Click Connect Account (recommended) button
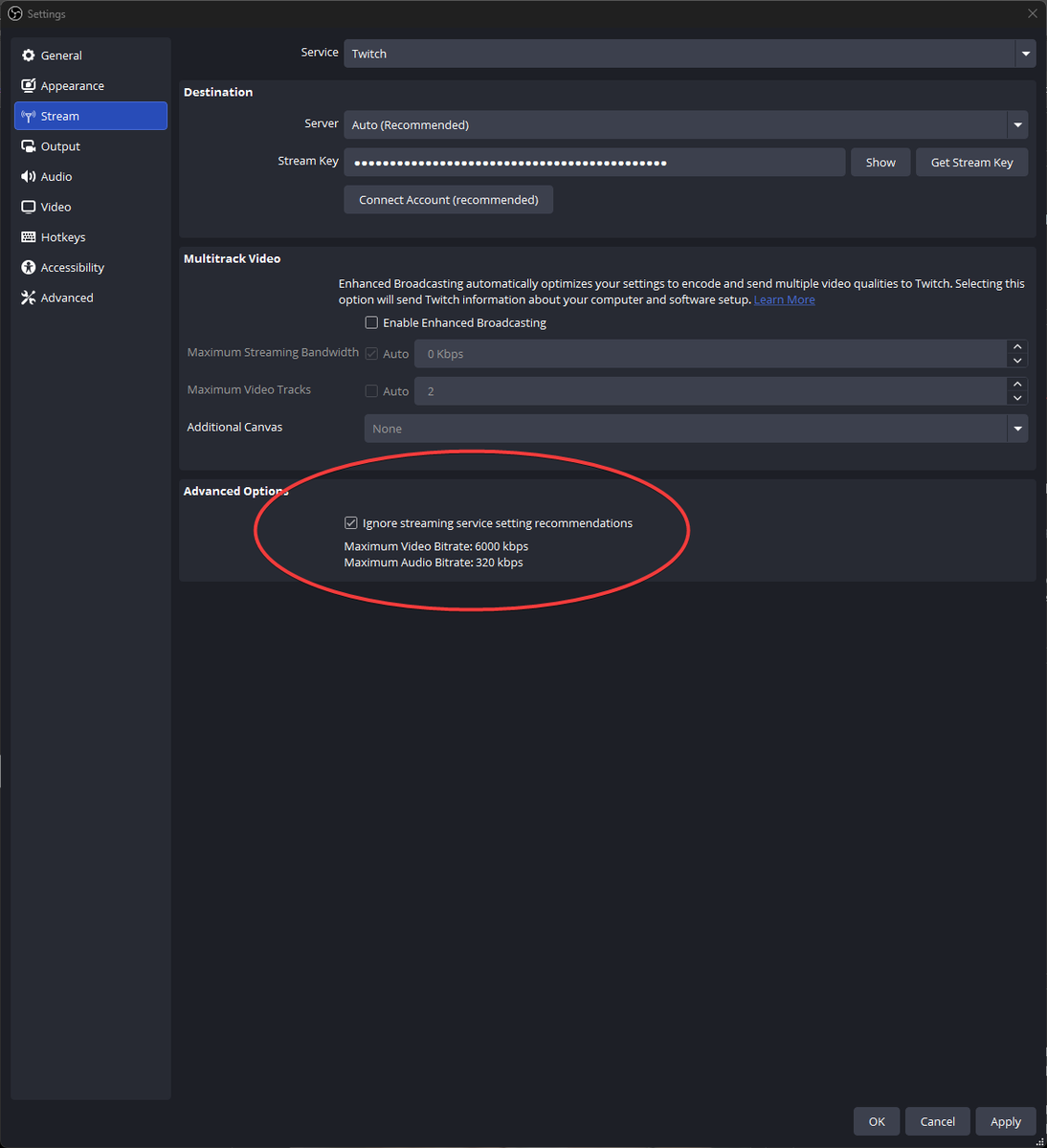Image resolution: width=1047 pixels, height=1148 pixels. click(449, 200)
